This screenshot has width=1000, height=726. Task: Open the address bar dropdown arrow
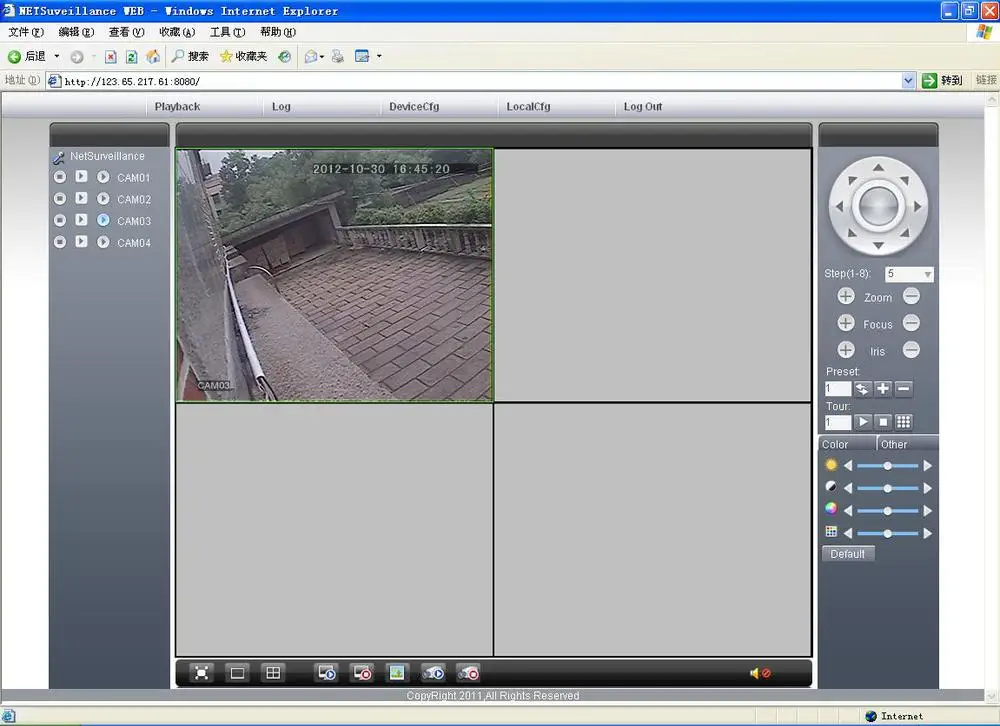[x=908, y=81]
